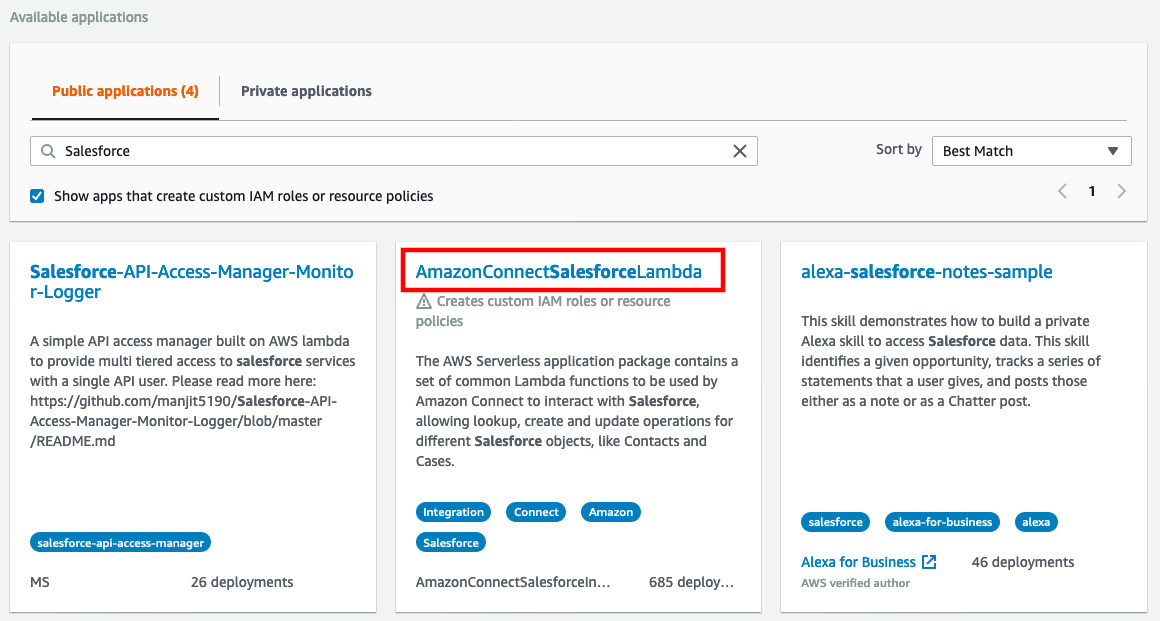Click the '26 deployments' text
Screen dimensions: 1160x621
(x=242, y=583)
